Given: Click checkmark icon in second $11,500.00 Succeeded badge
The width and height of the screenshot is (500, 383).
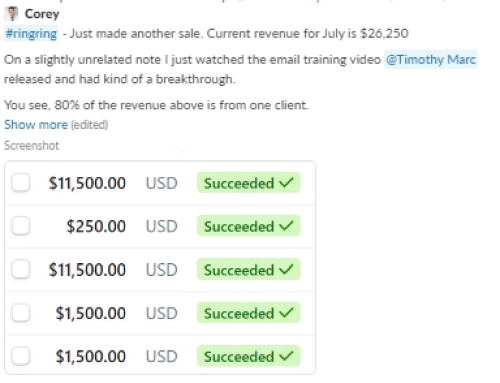Looking at the screenshot, I should tap(286, 269).
